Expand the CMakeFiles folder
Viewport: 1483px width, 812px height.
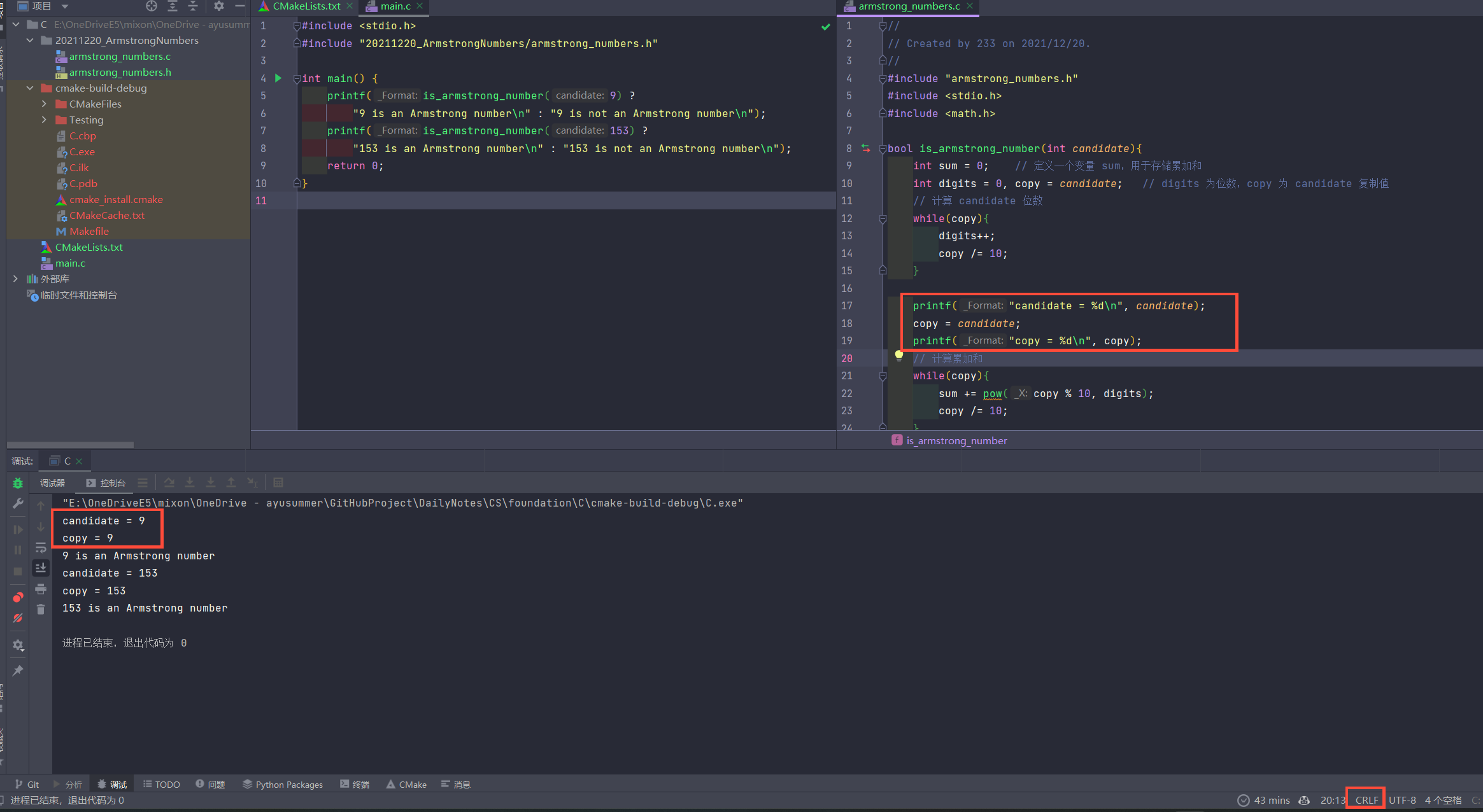(44, 104)
